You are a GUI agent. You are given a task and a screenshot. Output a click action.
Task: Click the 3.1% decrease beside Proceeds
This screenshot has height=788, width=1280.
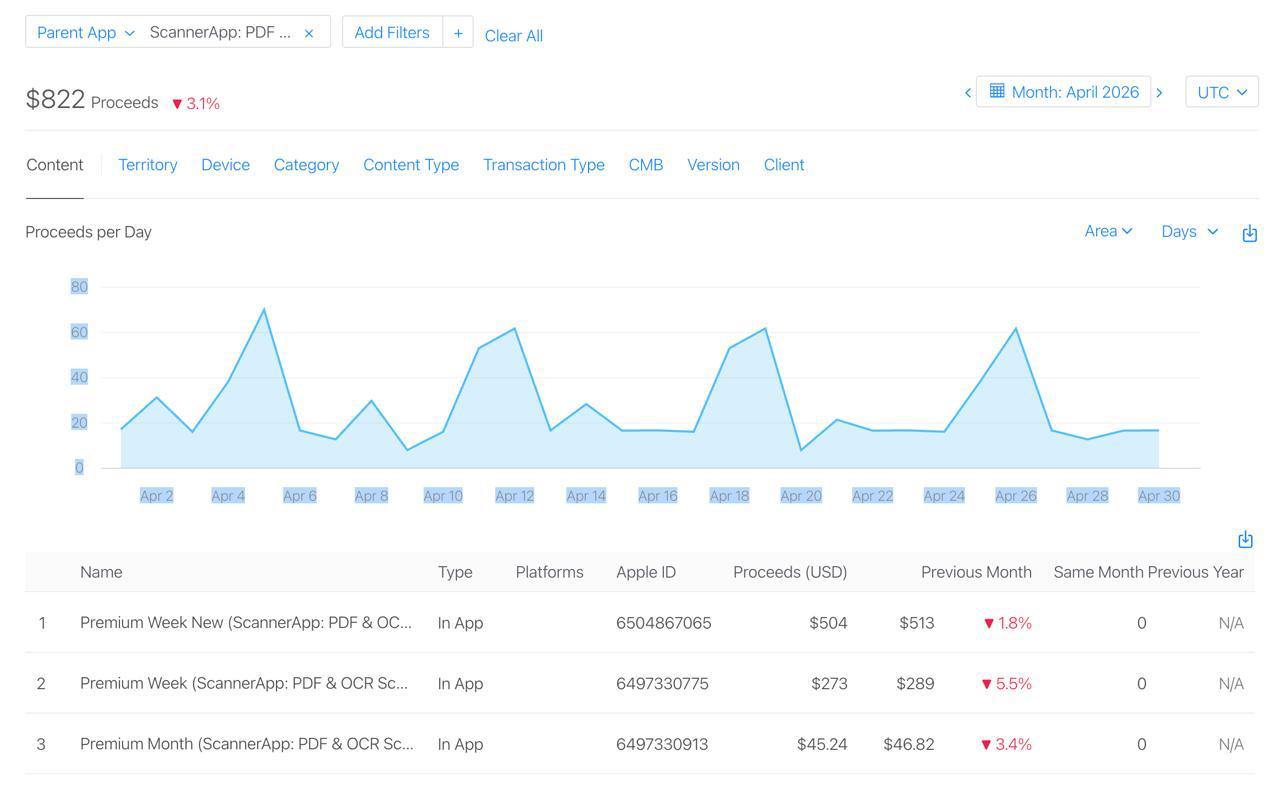point(196,103)
